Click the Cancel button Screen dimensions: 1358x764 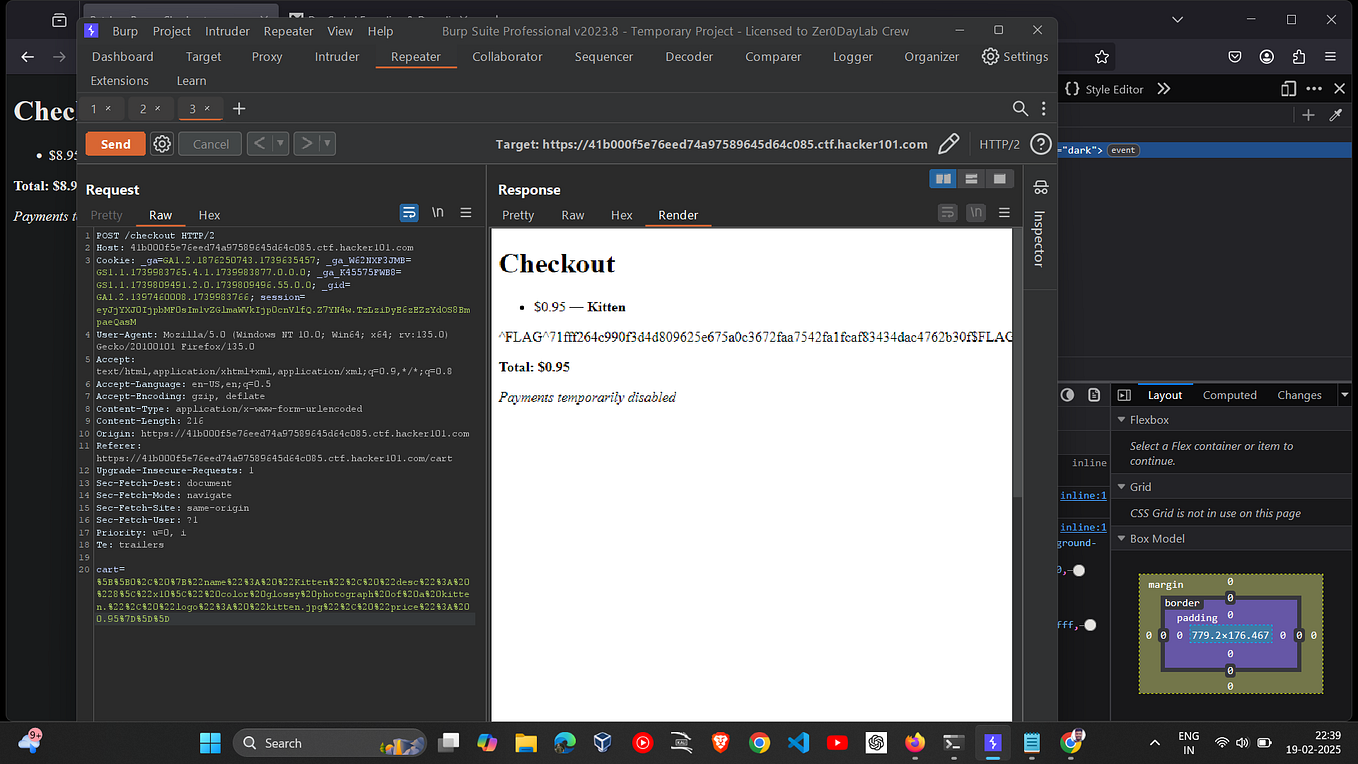click(x=209, y=144)
